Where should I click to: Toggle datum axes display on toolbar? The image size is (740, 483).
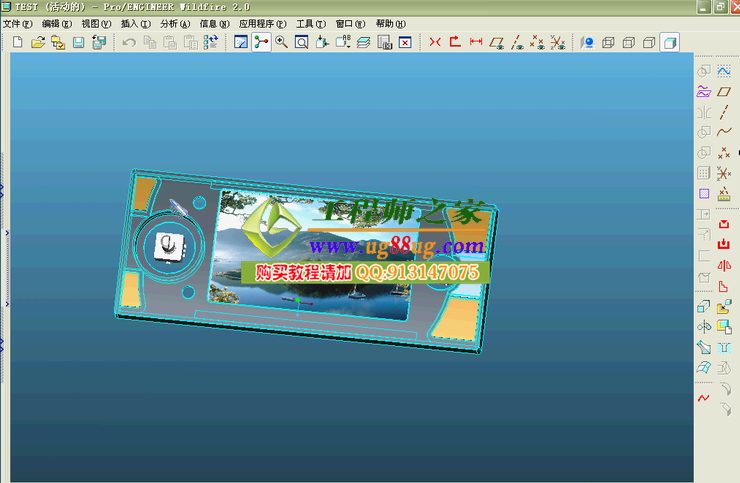(516, 42)
